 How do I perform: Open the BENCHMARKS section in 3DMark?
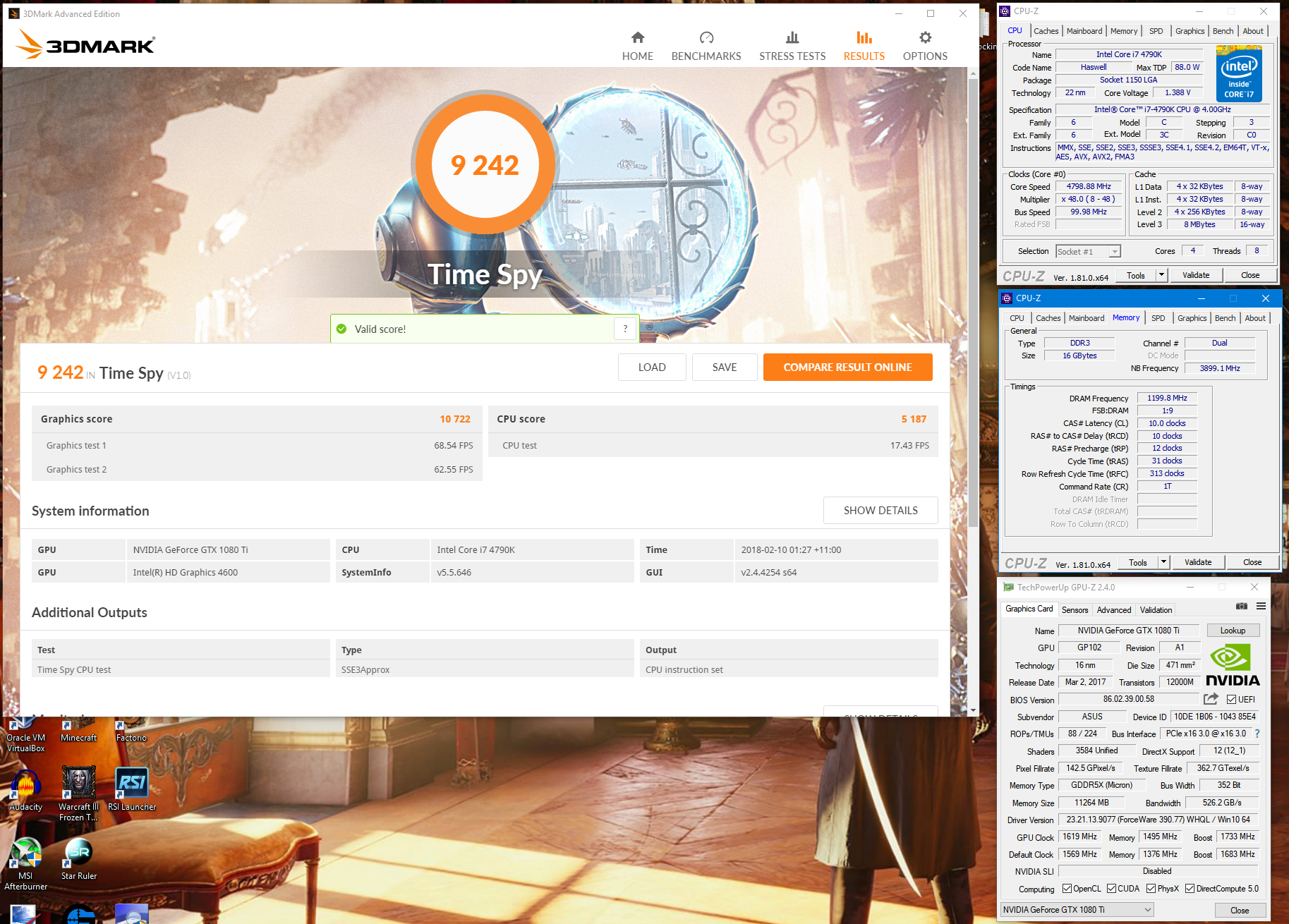[706, 47]
